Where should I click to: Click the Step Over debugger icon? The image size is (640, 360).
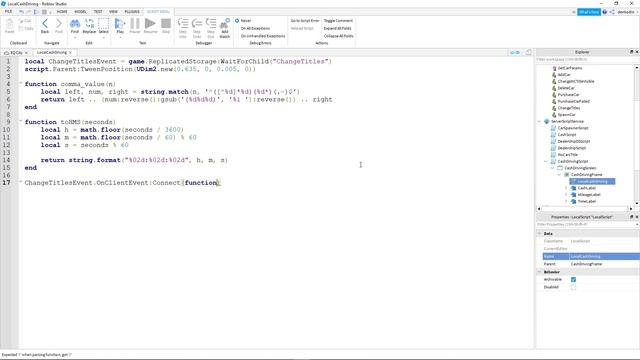pos(197,24)
